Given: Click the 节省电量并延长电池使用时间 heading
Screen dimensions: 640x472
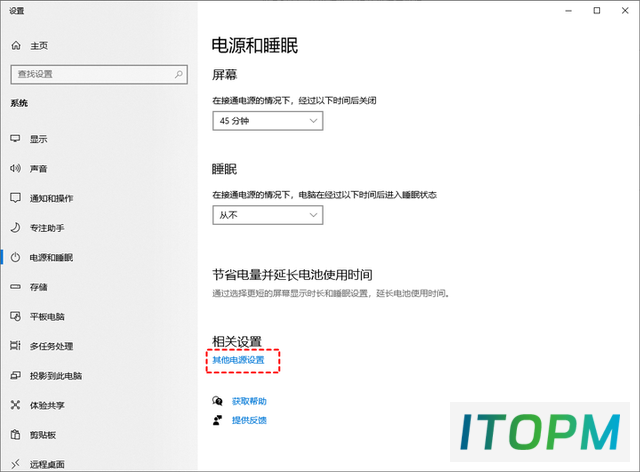Looking at the screenshot, I should click(x=292, y=275).
